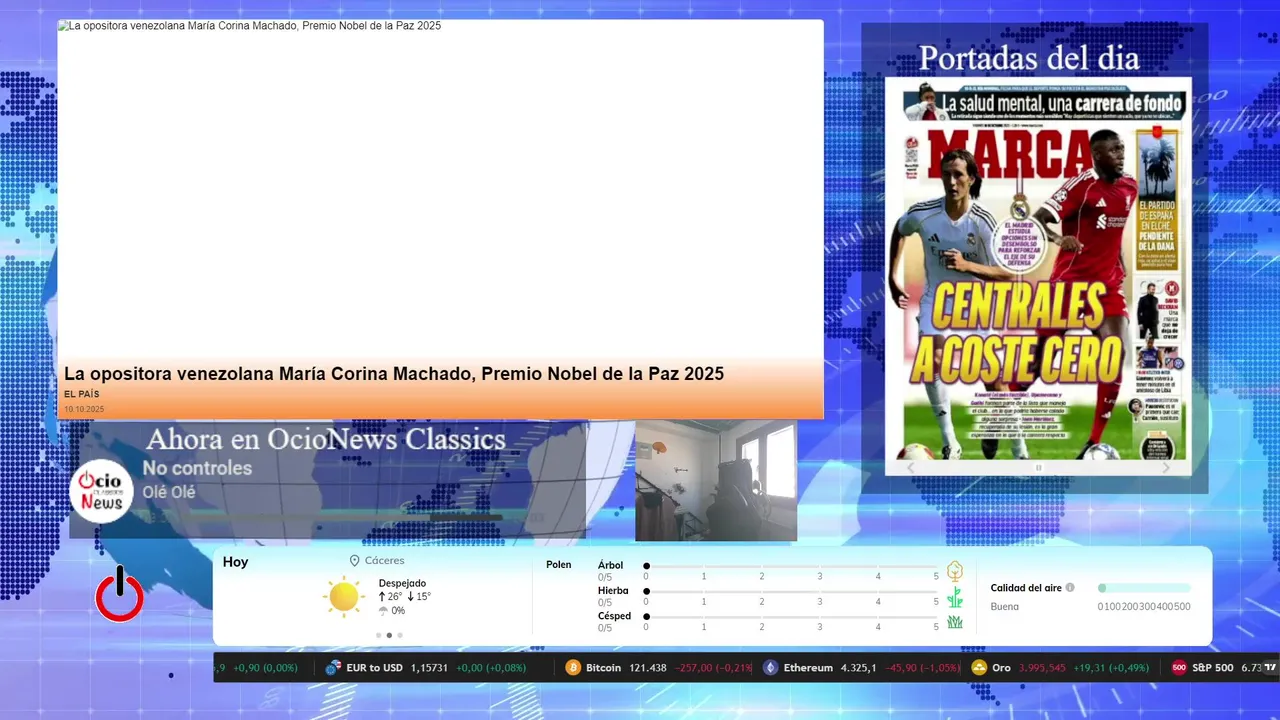Click the Hierba grass pollen icon
Viewport: 1280px width, 720px height.
(955, 597)
